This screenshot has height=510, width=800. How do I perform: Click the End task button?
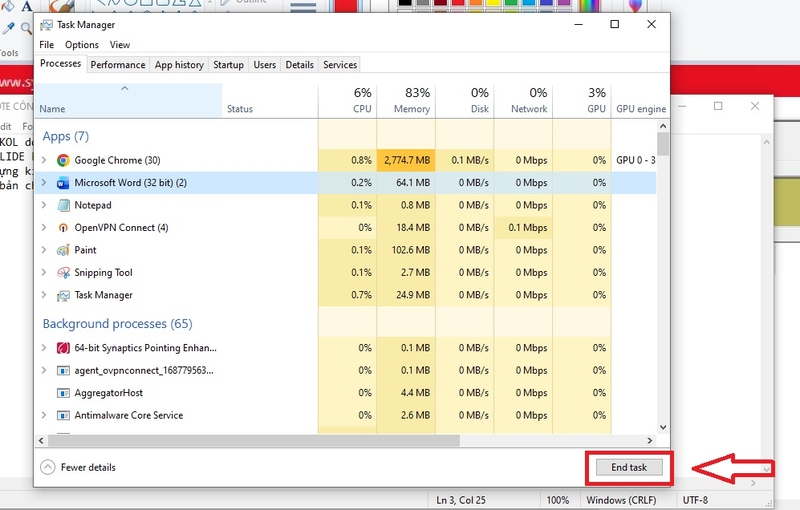point(629,467)
